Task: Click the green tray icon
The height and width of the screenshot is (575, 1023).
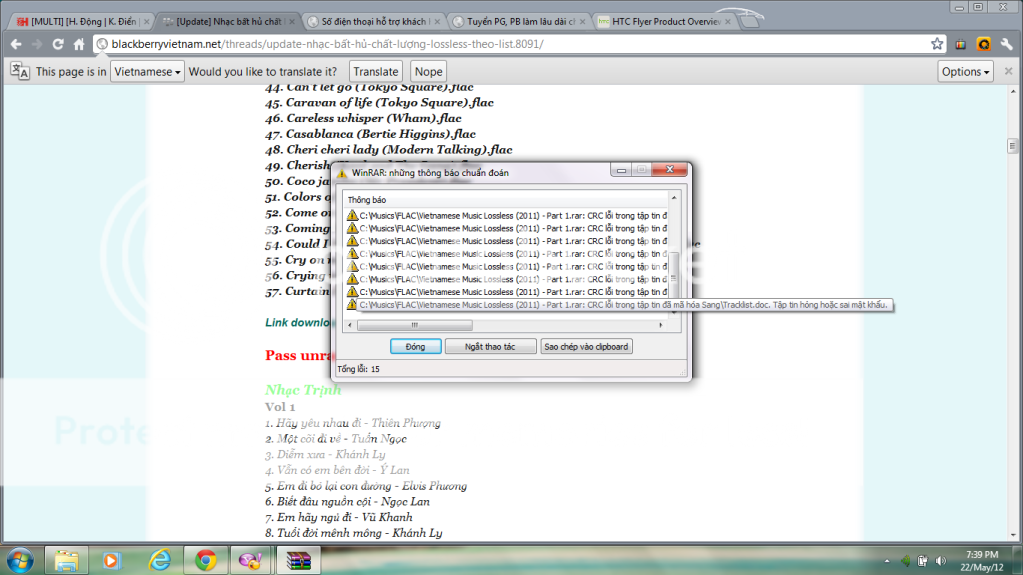Action: (906, 561)
